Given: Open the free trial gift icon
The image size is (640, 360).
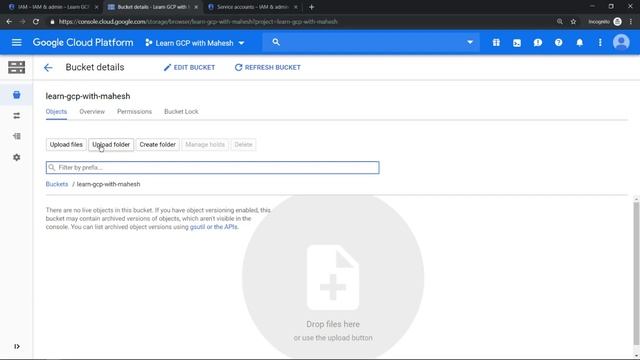Looking at the screenshot, I should (x=496, y=42).
